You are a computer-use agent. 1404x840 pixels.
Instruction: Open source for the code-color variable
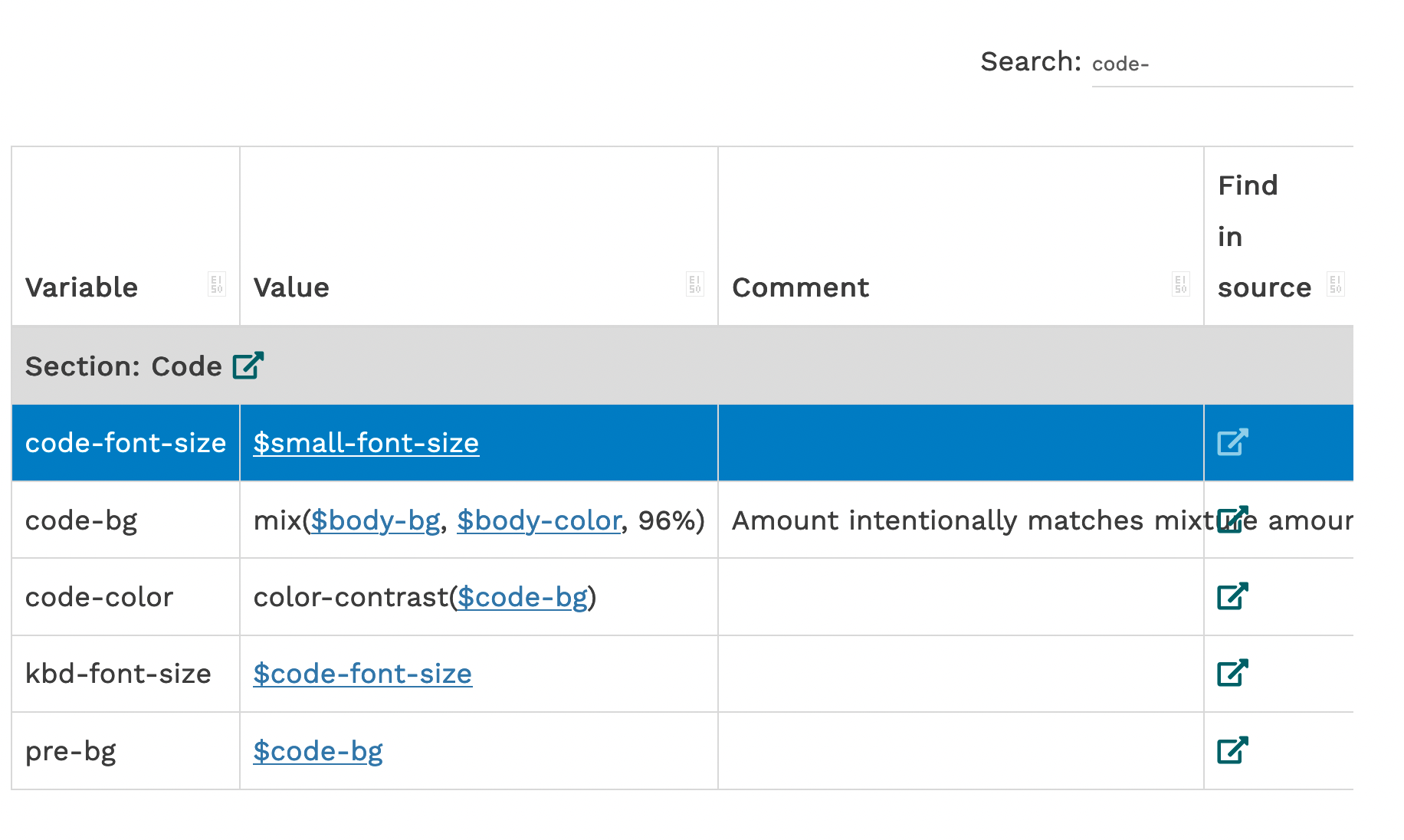point(1232,596)
